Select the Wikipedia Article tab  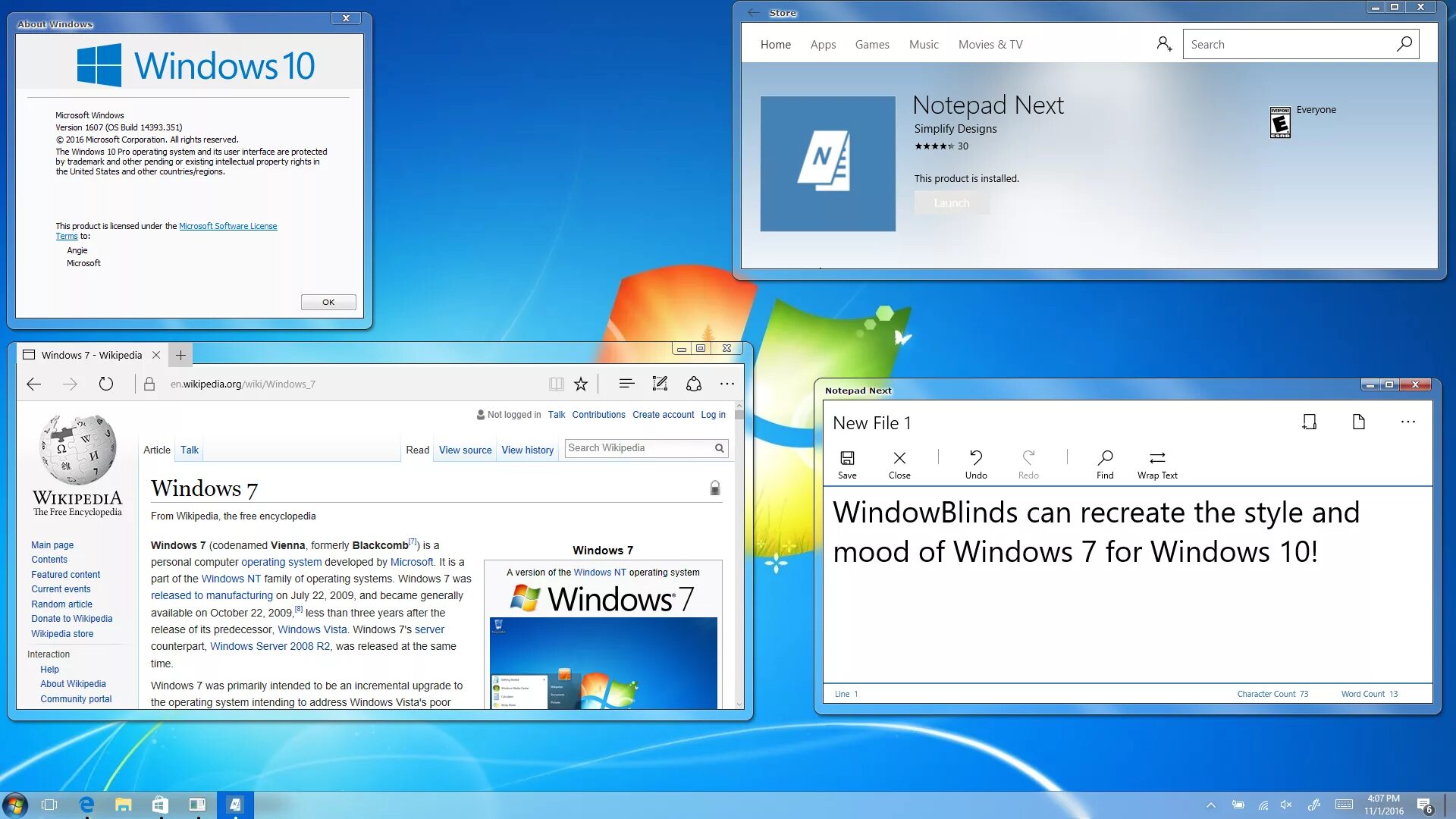[157, 450]
